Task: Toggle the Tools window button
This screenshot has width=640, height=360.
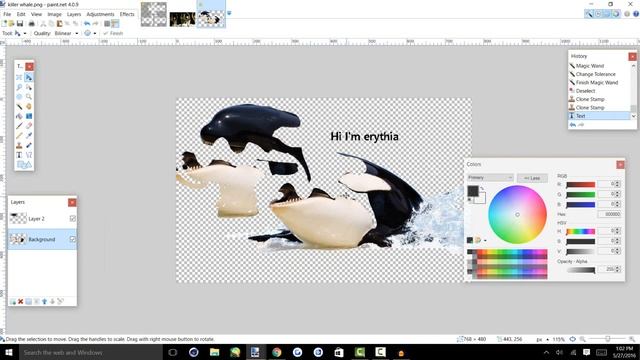Action: (x=589, y=14)
